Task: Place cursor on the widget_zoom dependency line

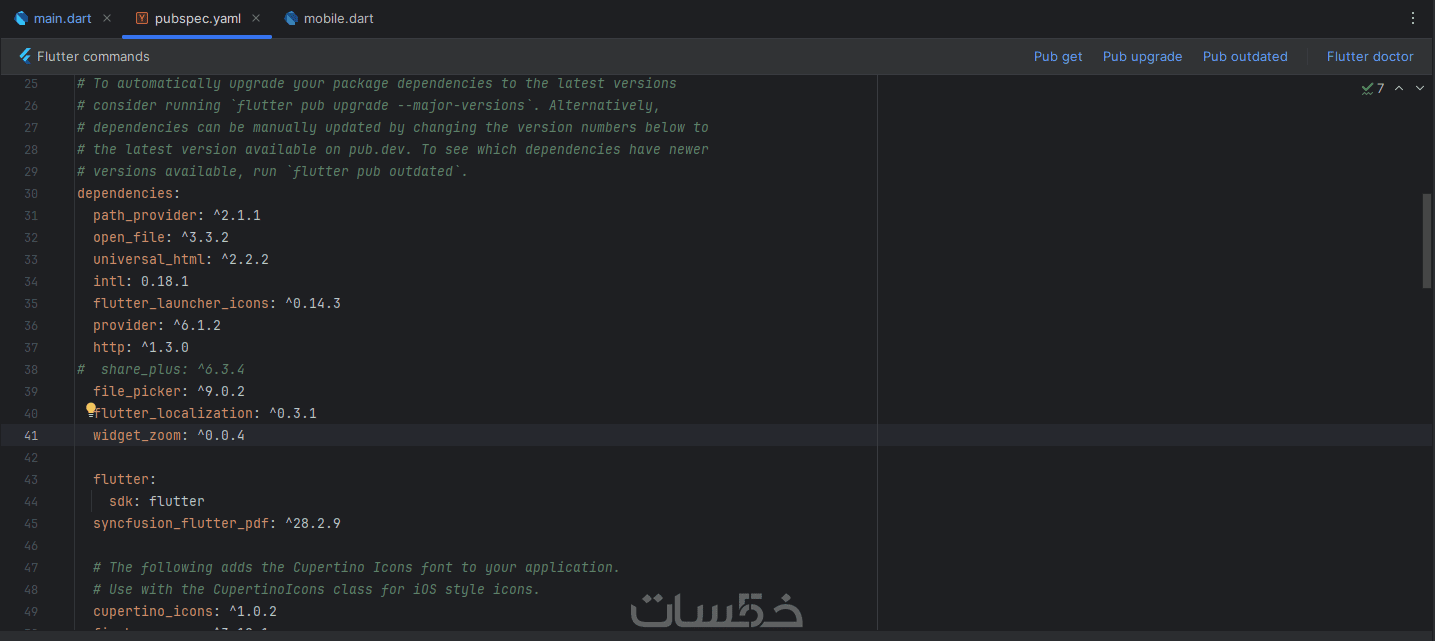Action: (168, 435)
